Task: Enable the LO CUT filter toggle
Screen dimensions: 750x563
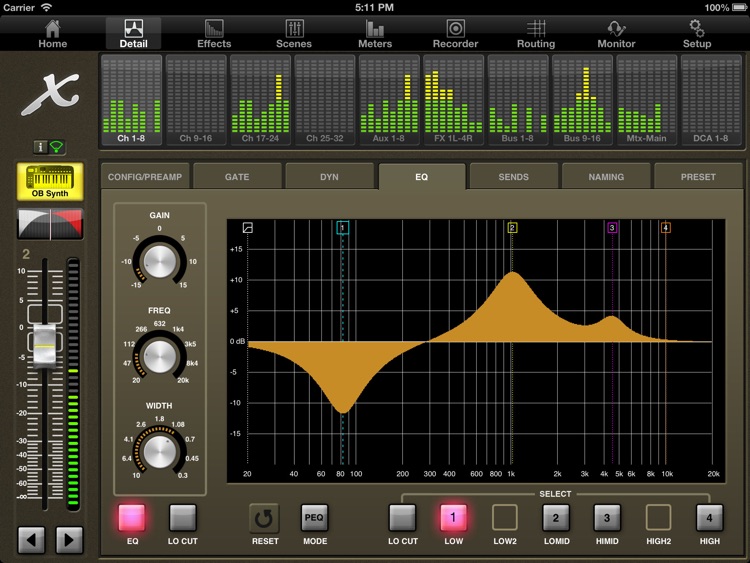Action: (183, 517)
